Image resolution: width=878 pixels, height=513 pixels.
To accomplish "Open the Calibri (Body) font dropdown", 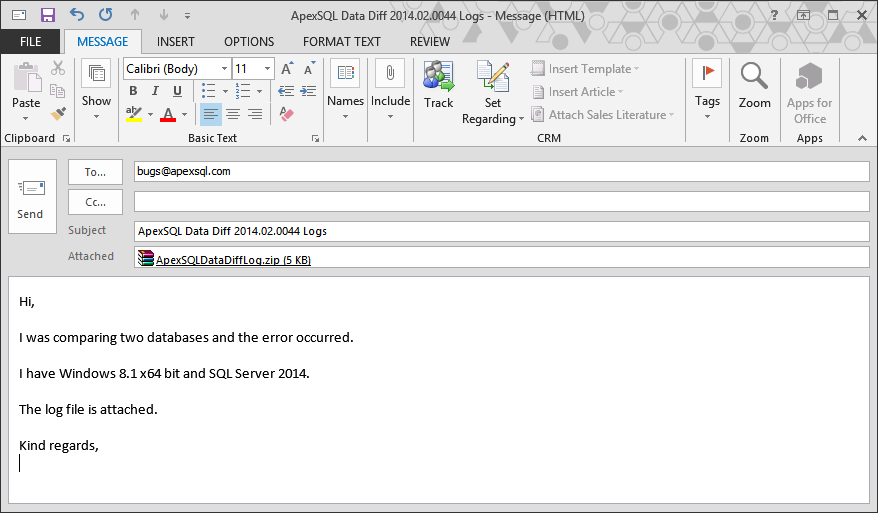I will coord(225,69).
